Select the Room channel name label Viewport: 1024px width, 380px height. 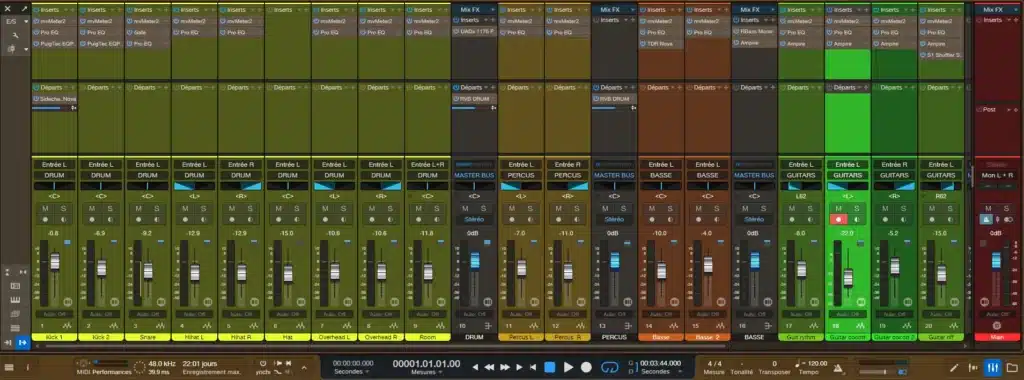click(428, 337)
